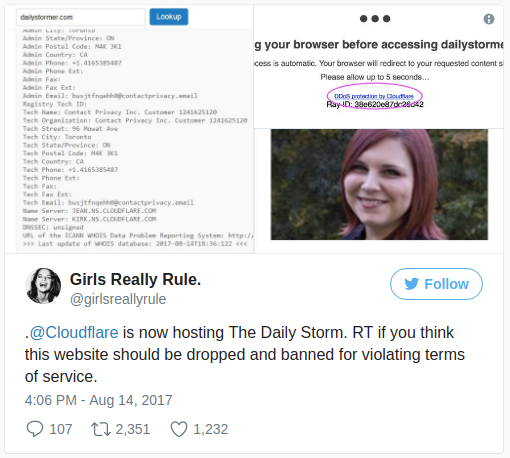Viewport: 510px width, 458px height.
Task: Open the @Cloudflare mention link
Action: coord(74,332)
